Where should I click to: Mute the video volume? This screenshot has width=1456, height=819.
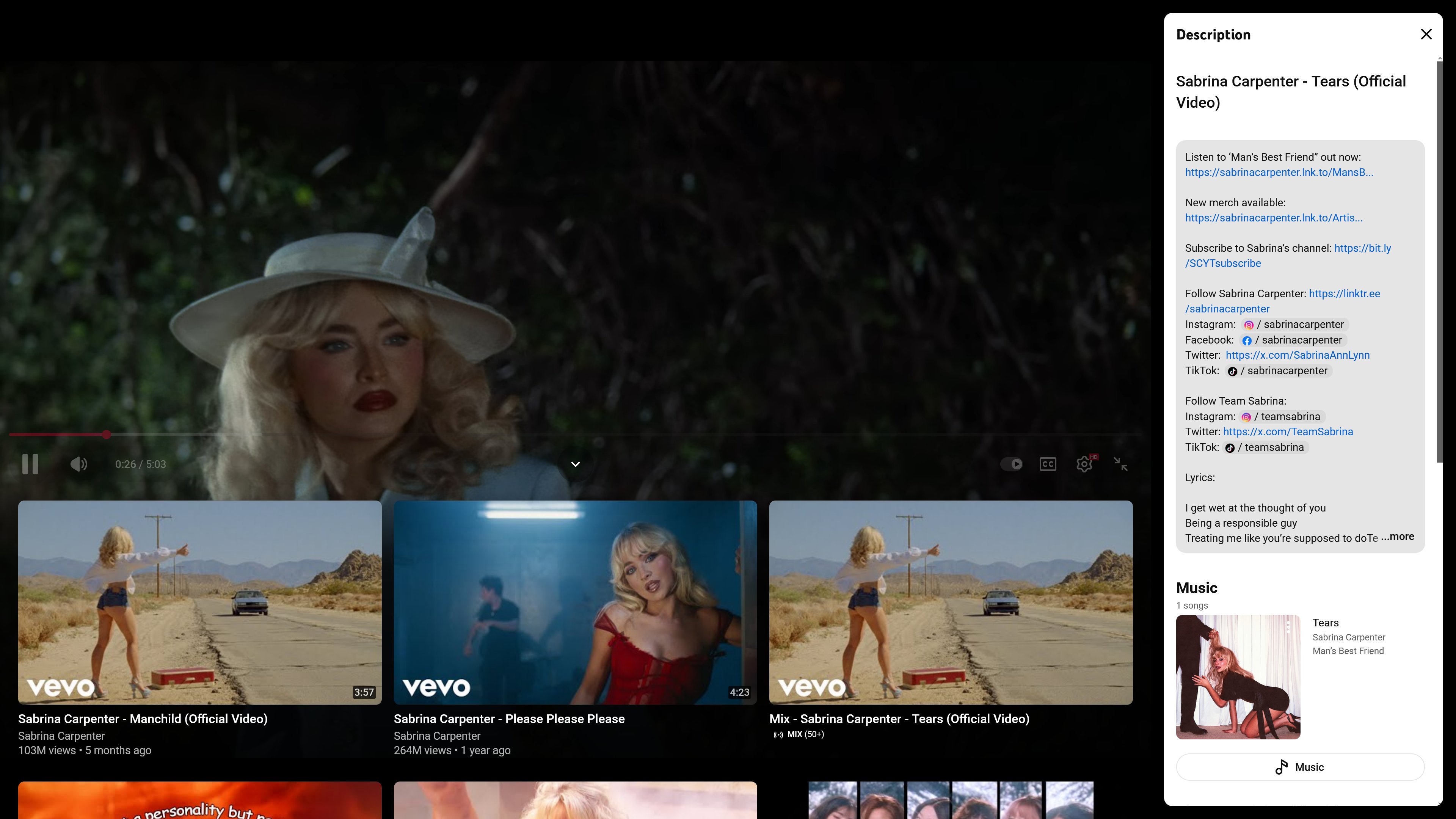click(78, 464)
